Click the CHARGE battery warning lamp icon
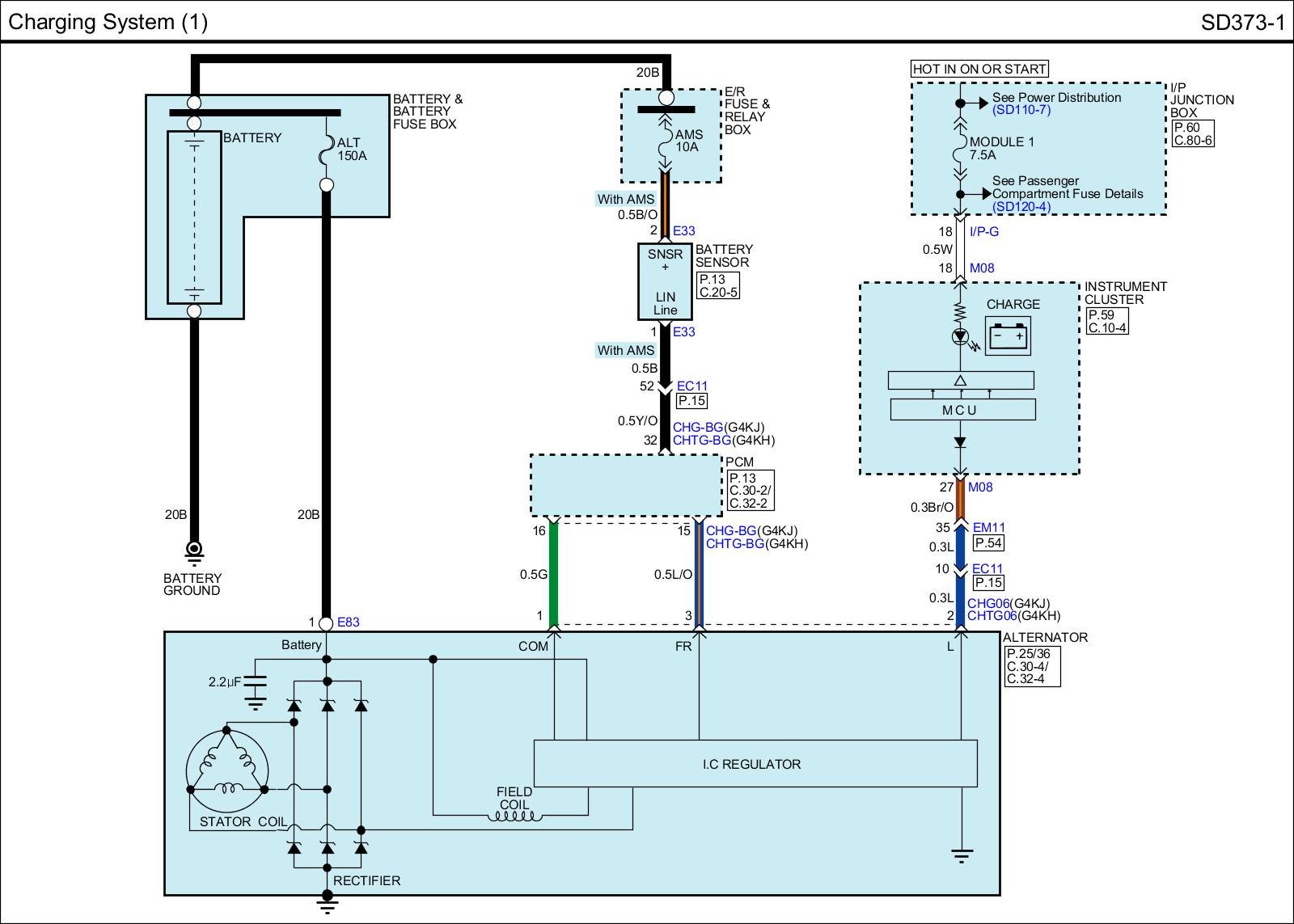 [x=1008, y=335]
